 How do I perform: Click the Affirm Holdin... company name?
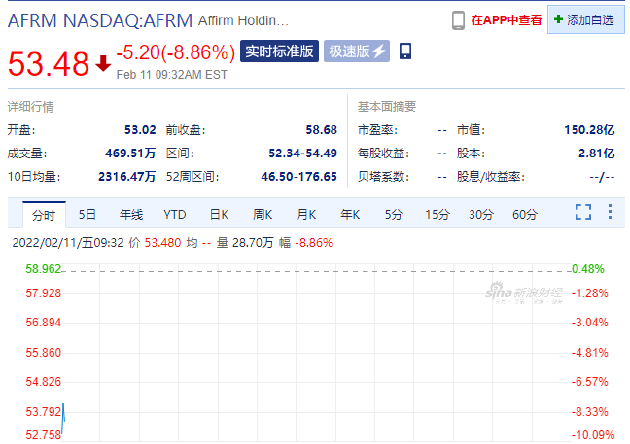click(243, 20)
